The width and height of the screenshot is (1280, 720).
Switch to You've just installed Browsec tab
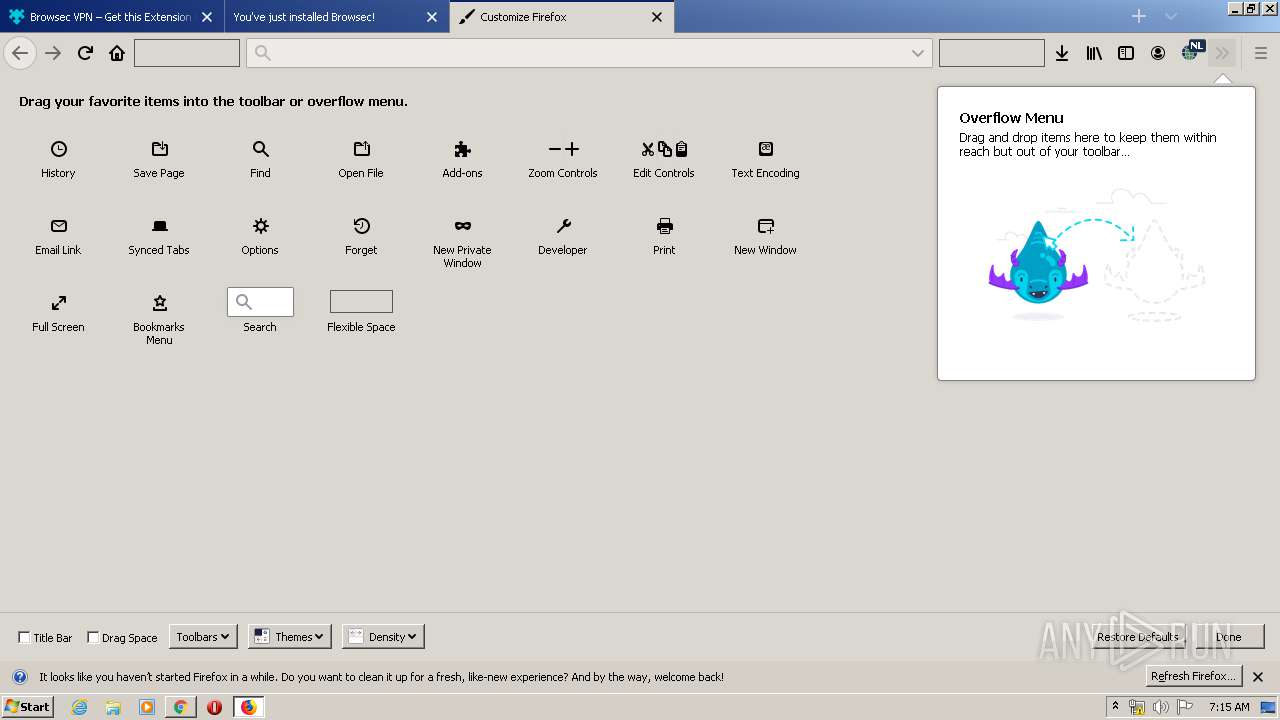click(335, 17)
